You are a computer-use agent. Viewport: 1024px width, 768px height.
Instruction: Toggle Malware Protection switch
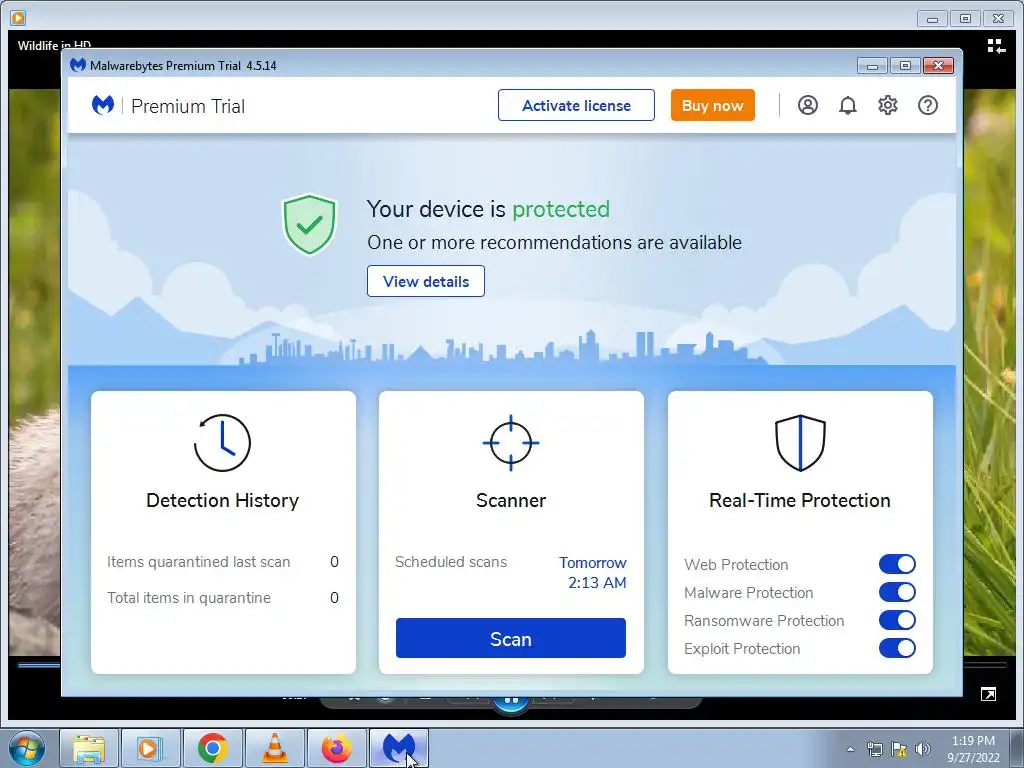897,592
